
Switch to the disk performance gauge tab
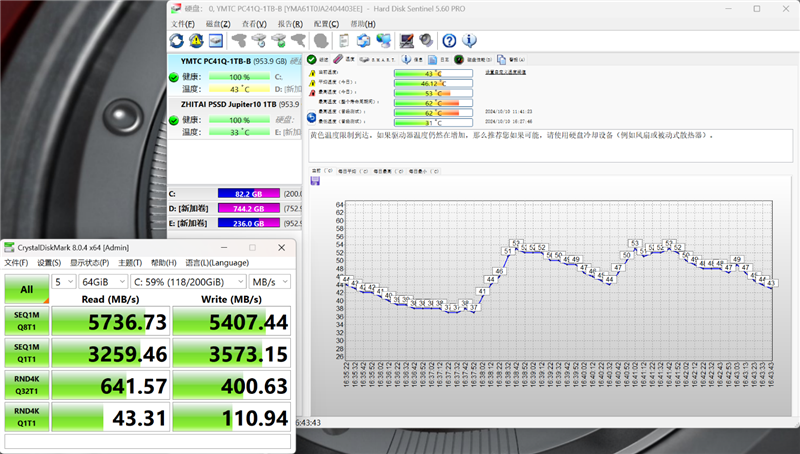(473, 60)
